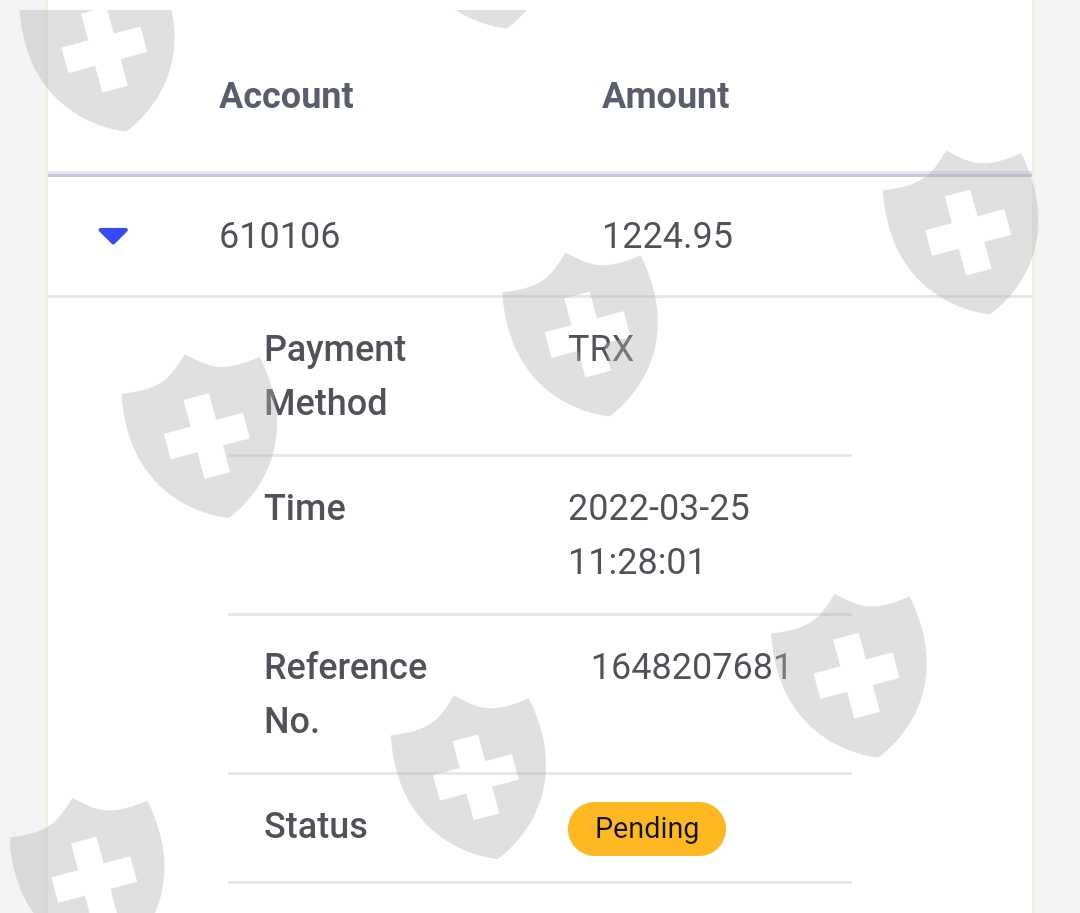Click the Account column header
This screenshot has height=913, width=1080.
(x=286, y=96)
